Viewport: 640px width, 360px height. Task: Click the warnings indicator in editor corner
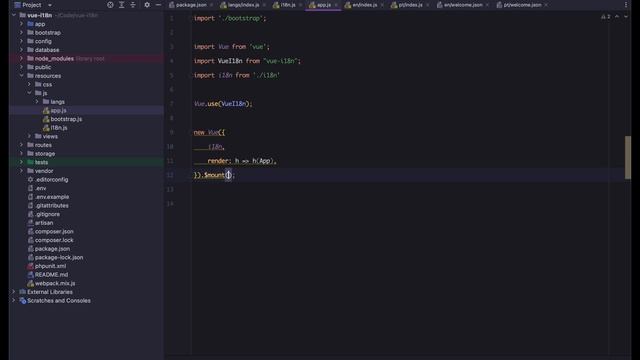pyautogui.click(x=606, y=17)
